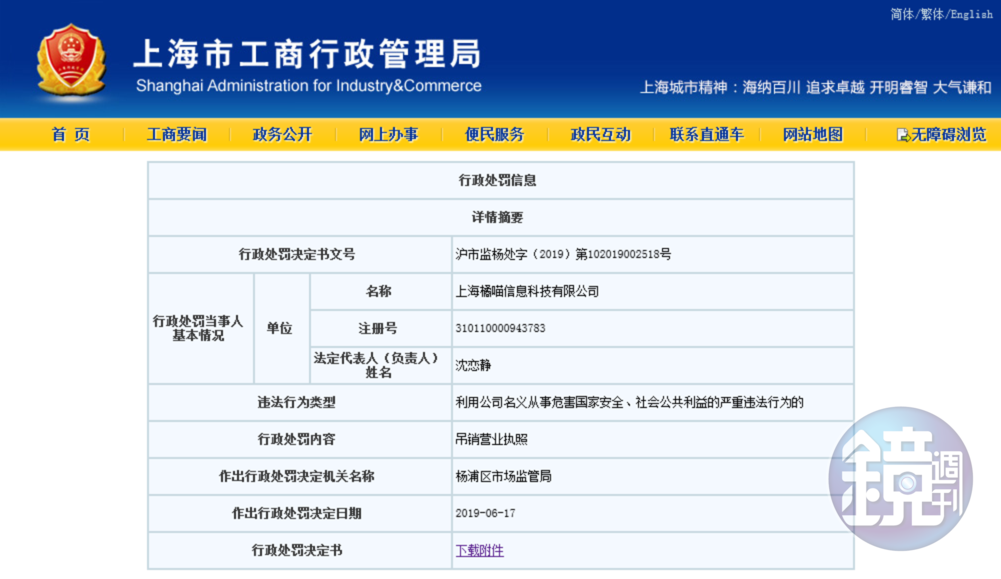Click the 行政处罚决定书 label cell
This screenshot has height=579, width=1001.
pos(300,550)
